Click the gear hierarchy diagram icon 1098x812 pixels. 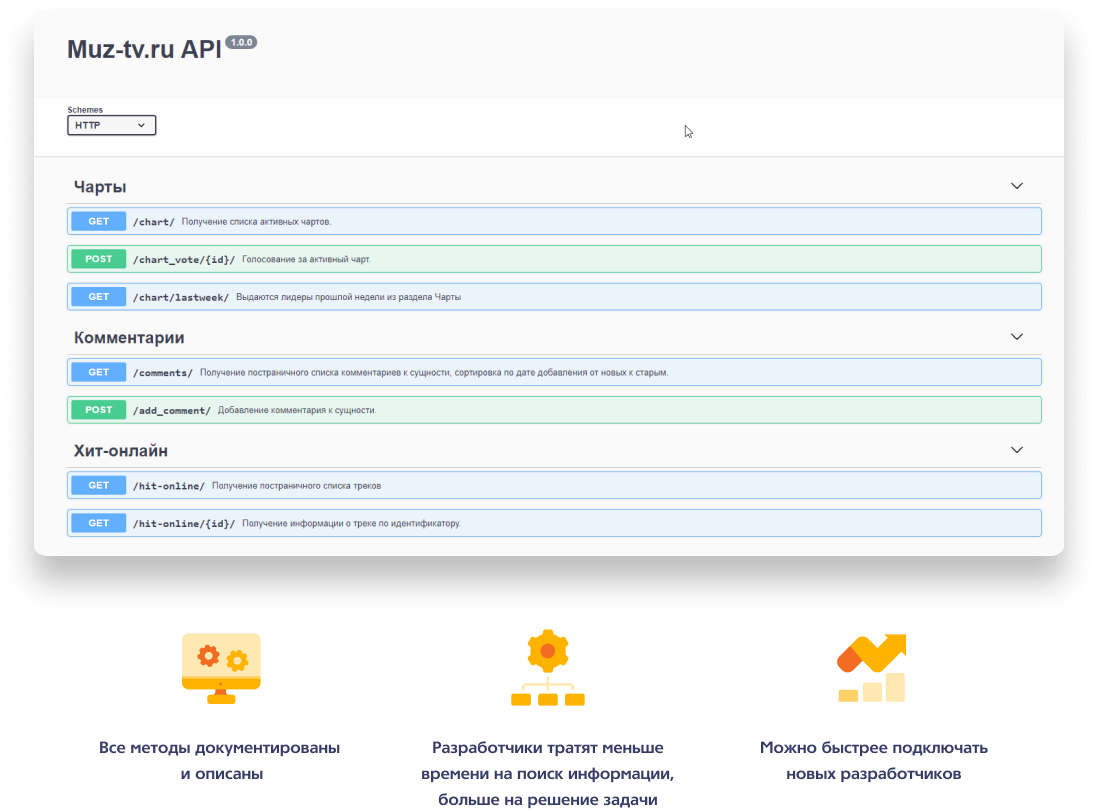pos(548,668)
